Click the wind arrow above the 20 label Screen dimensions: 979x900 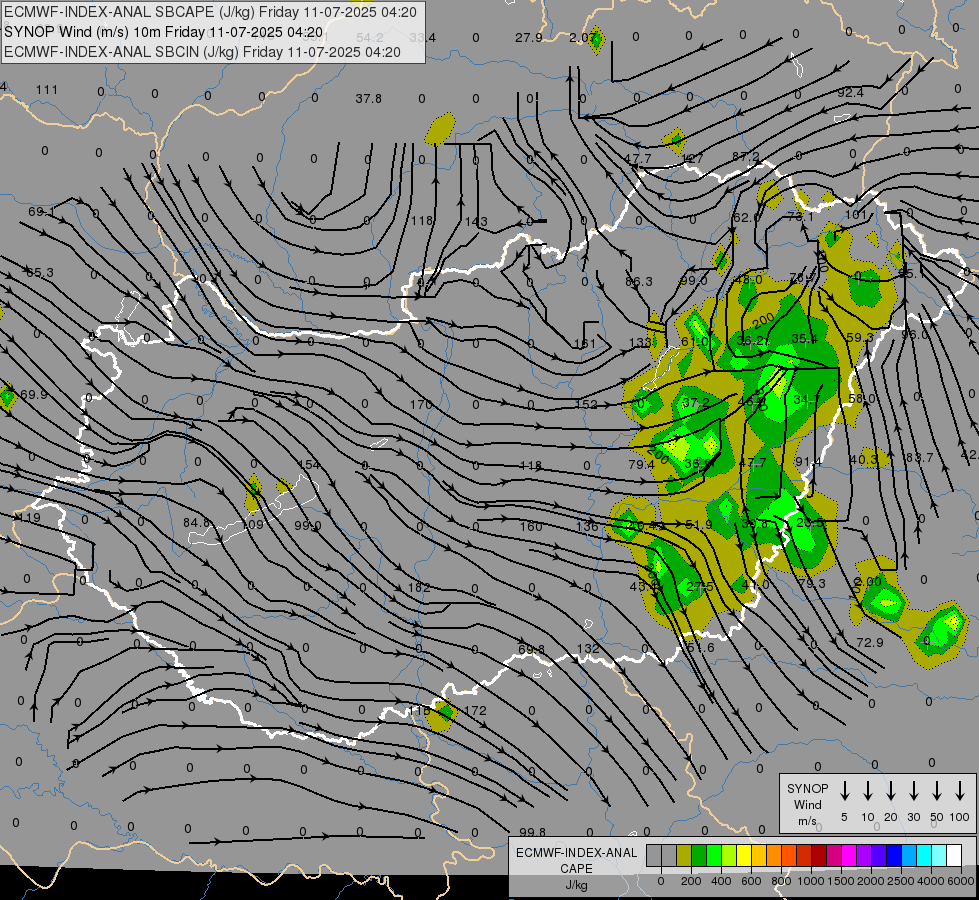[890, 791]
